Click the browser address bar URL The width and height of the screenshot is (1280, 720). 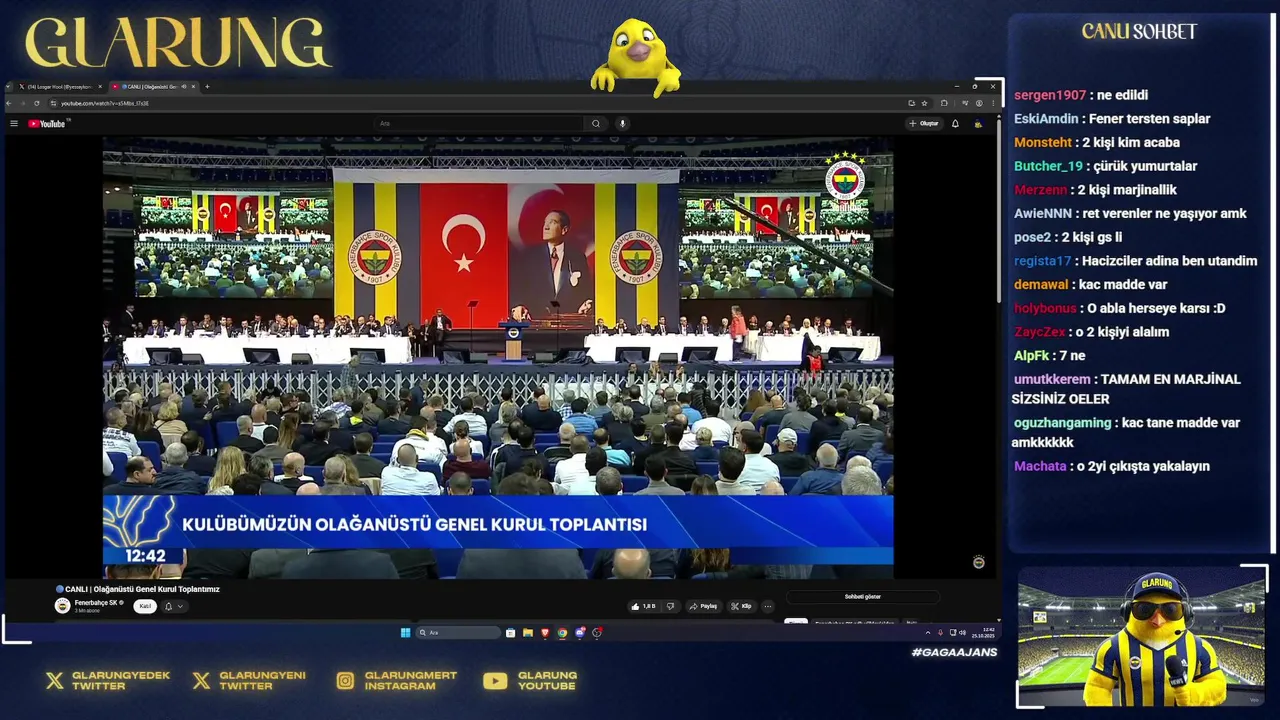(x=104, y=104)
